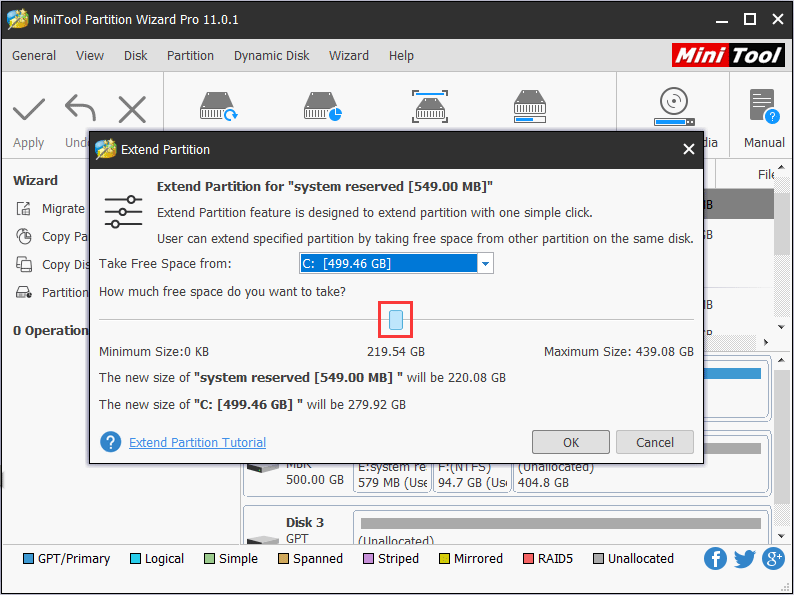This screenshot has width=794, height=595.
Task: Click the Cancel button
Action: [x=655, y=442]
